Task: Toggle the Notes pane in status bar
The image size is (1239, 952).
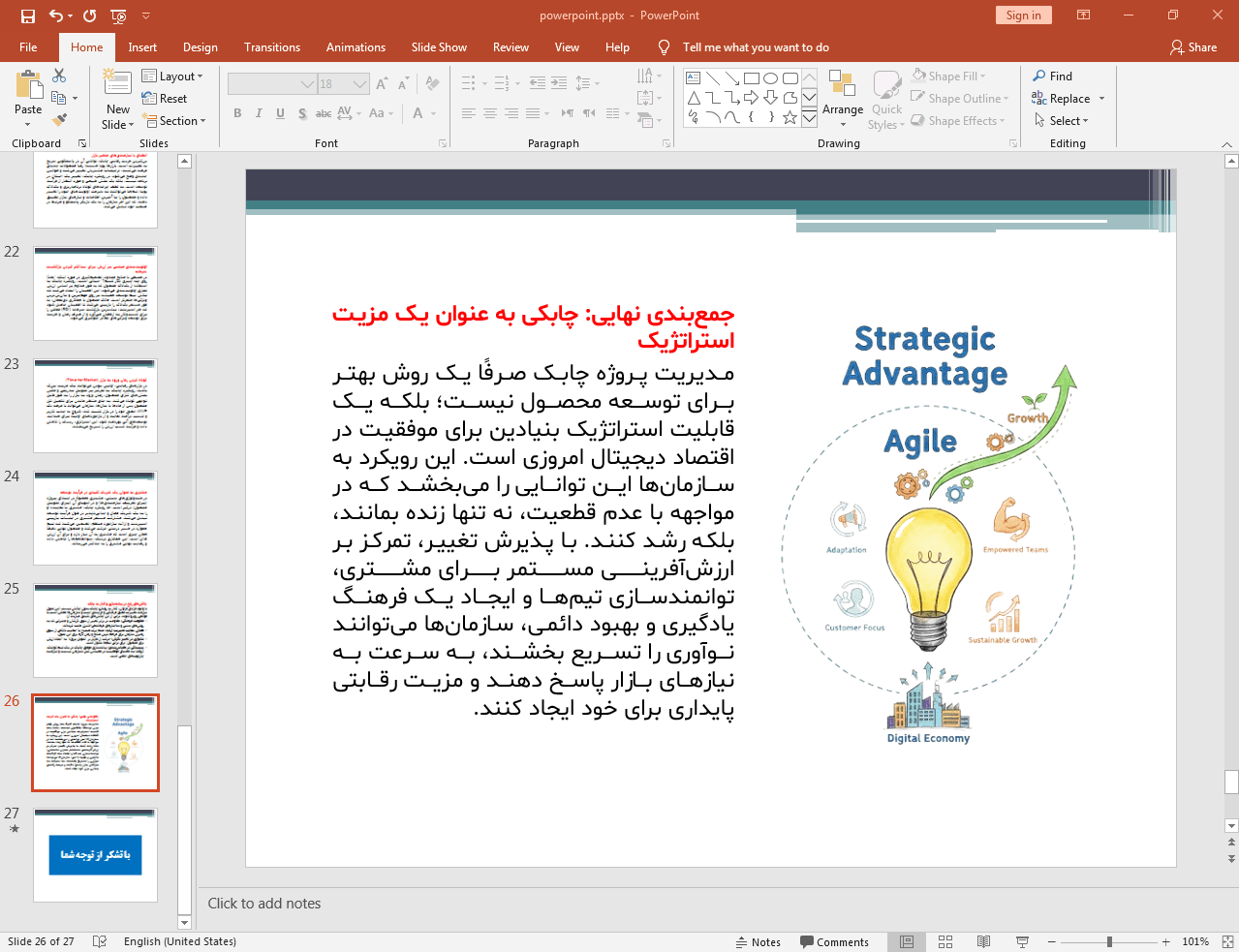Action: (x=758, y=941)
